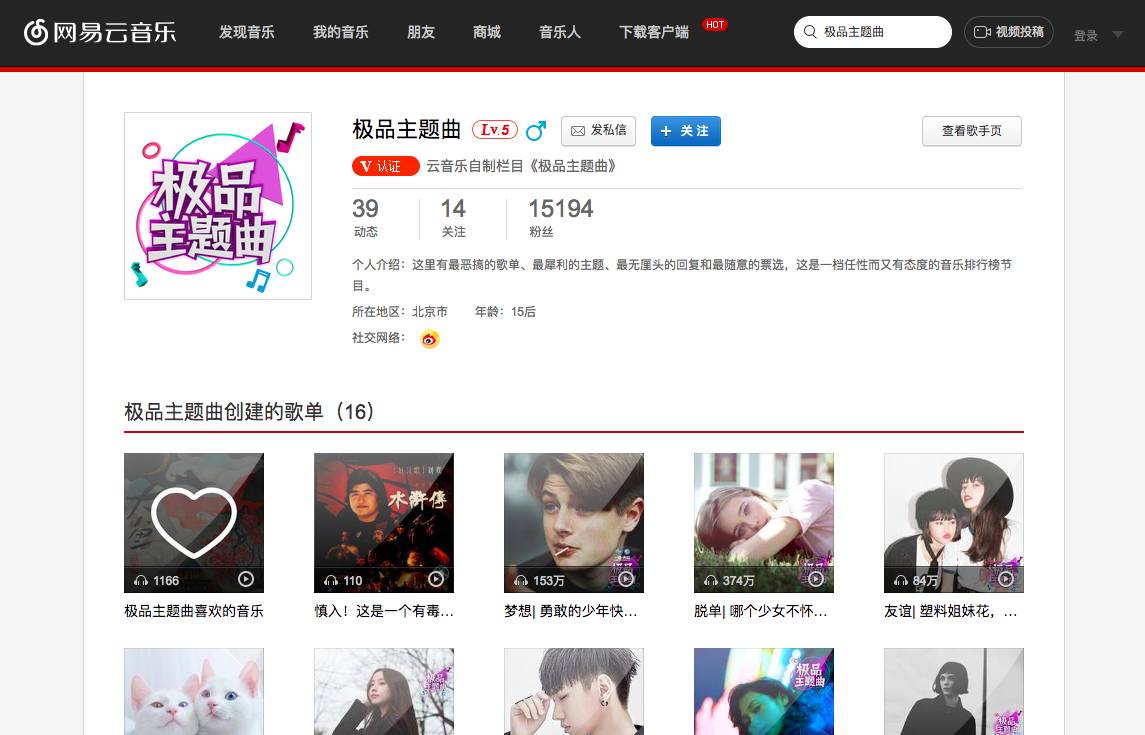Play the 84万 listens playlist
The height and width of the screenshot is (735, 1145).
[1006, 579]
